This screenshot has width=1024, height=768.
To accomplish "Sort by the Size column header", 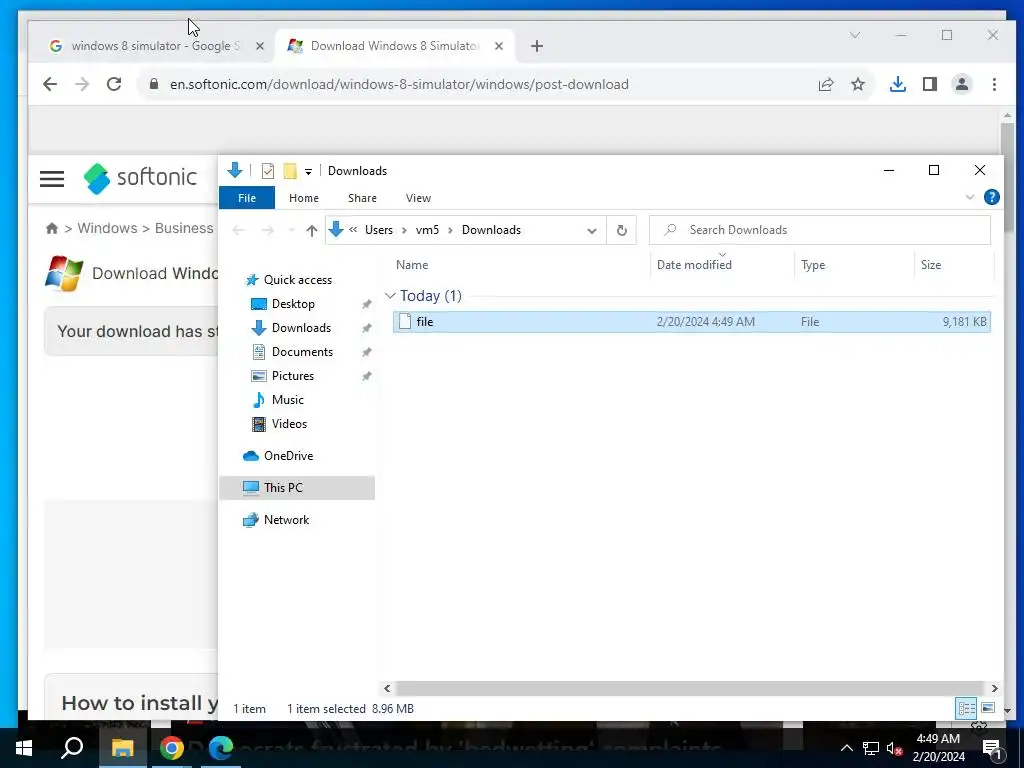I will [x=931, y=264].
